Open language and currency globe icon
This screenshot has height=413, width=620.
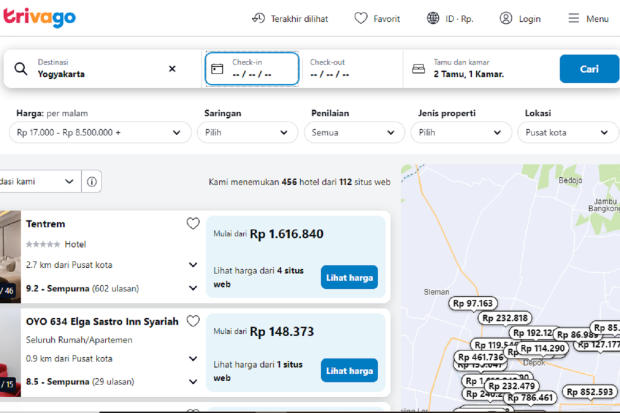[x=433, y=18]
